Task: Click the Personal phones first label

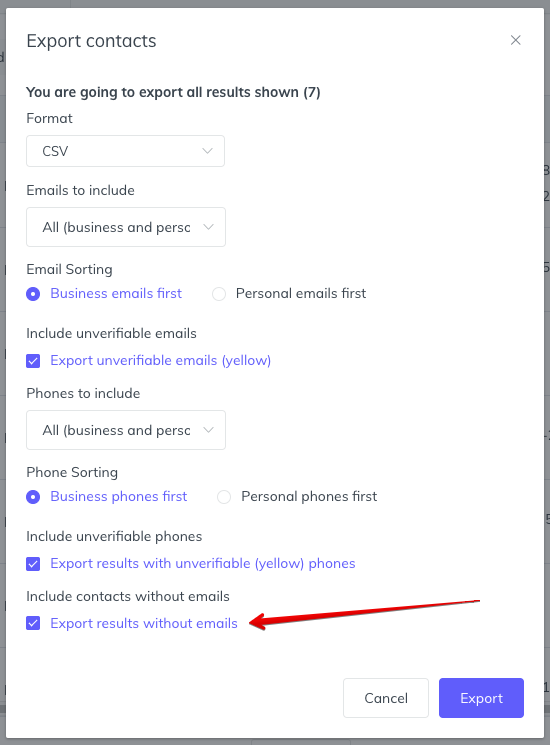Action: click(x=309, y=497)
